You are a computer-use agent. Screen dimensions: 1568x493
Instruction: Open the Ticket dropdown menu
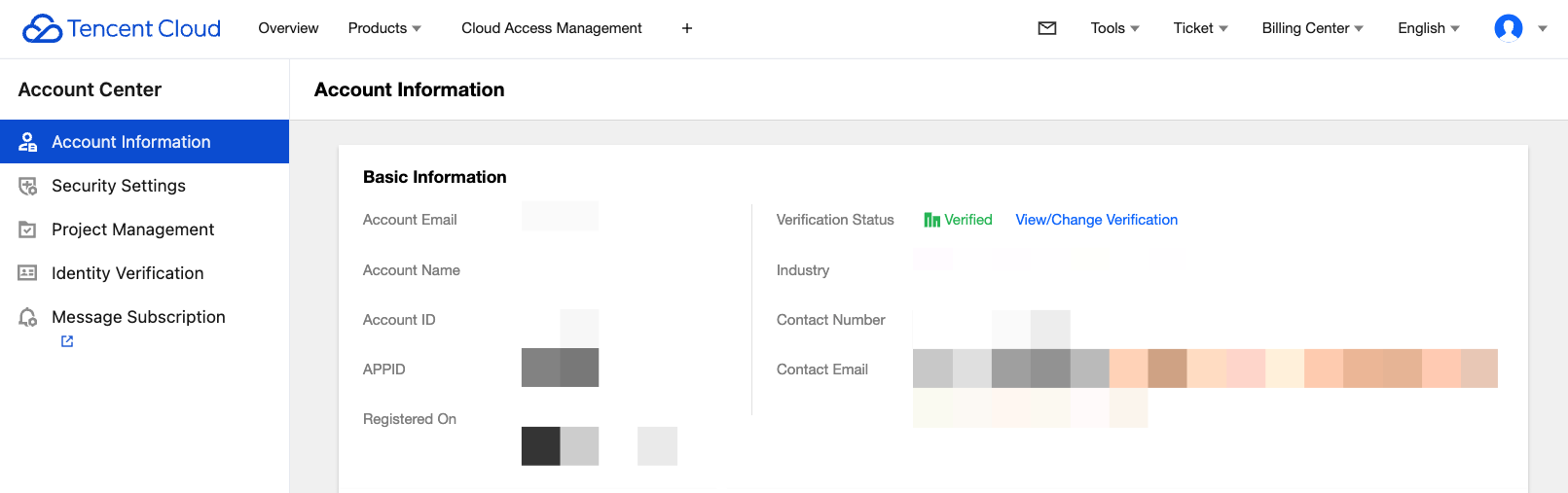(x=1200, y=28)
